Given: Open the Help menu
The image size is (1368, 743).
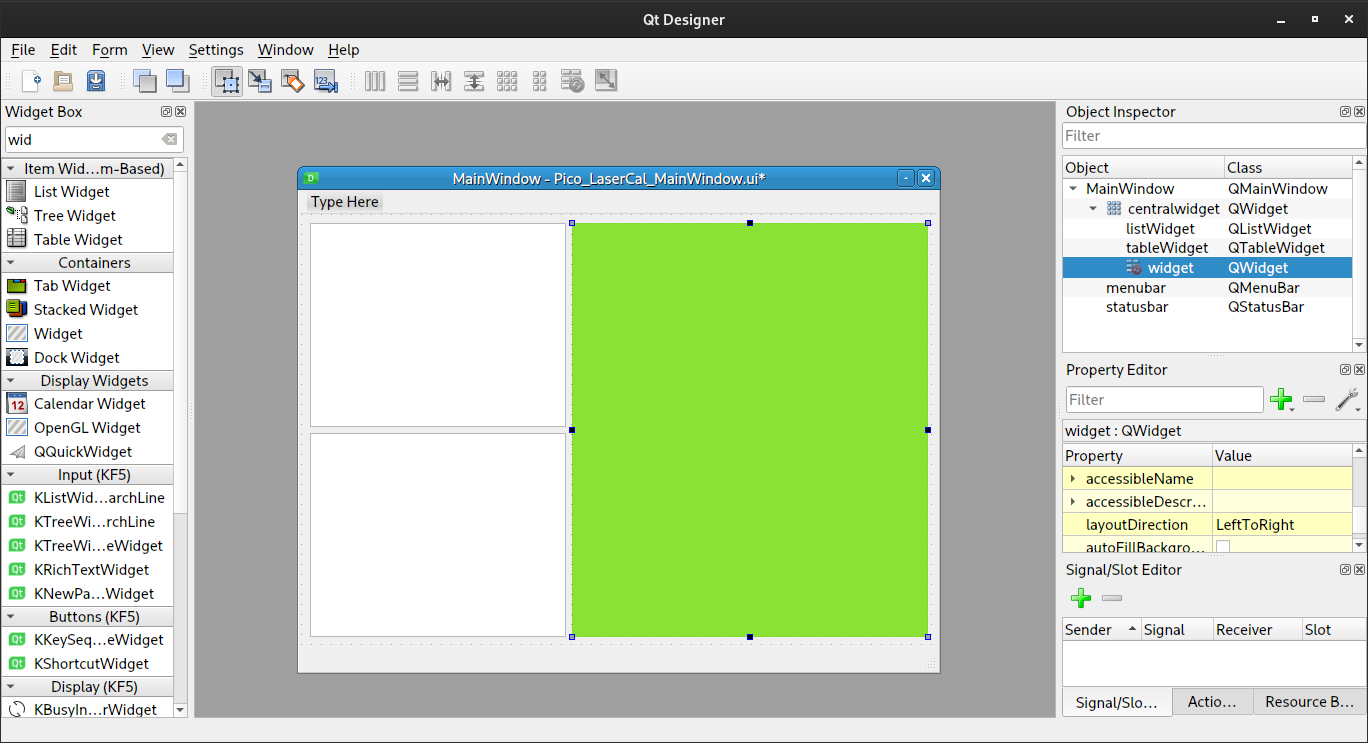Looking at the screenshot, I should coord(343,50).
